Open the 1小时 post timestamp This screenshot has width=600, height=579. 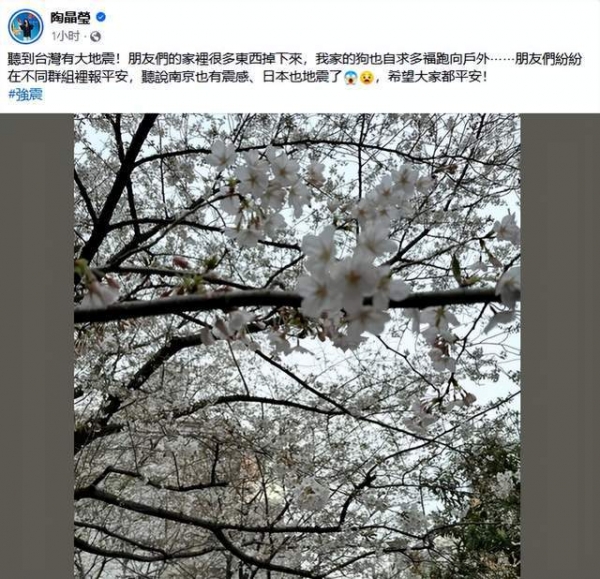point(66,36)
